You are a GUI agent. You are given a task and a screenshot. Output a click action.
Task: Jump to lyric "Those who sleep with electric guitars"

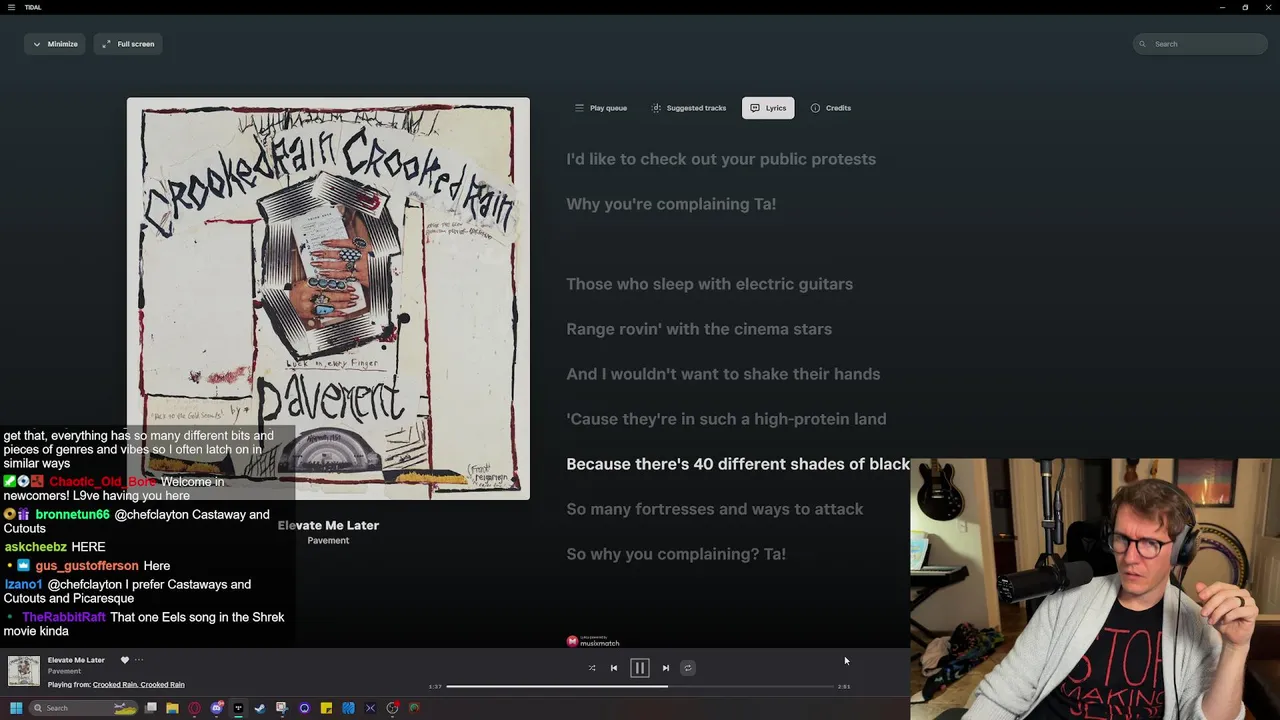(710, 284)
